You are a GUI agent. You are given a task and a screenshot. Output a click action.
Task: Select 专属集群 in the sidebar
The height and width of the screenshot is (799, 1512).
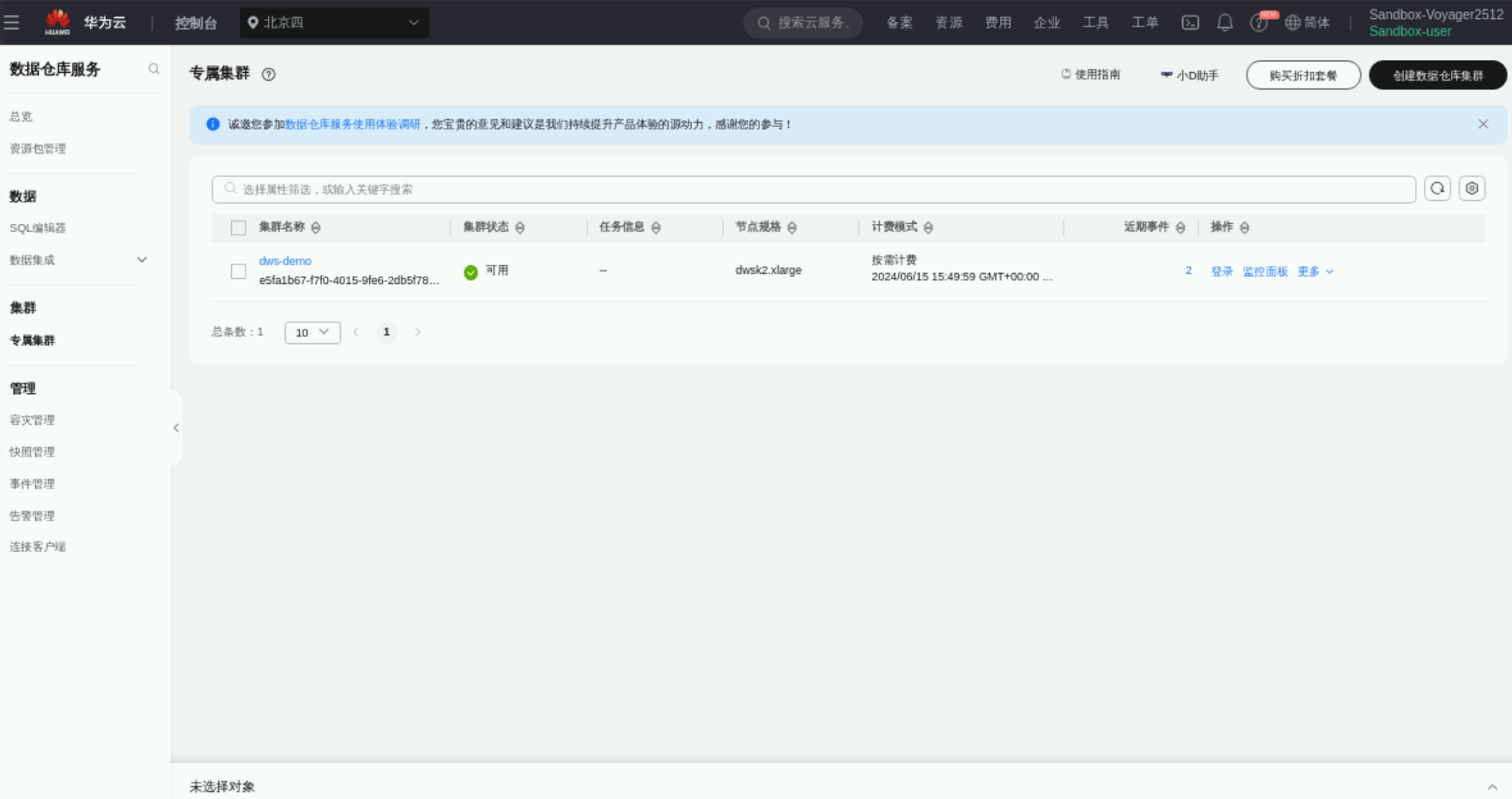tap(33, 341)
